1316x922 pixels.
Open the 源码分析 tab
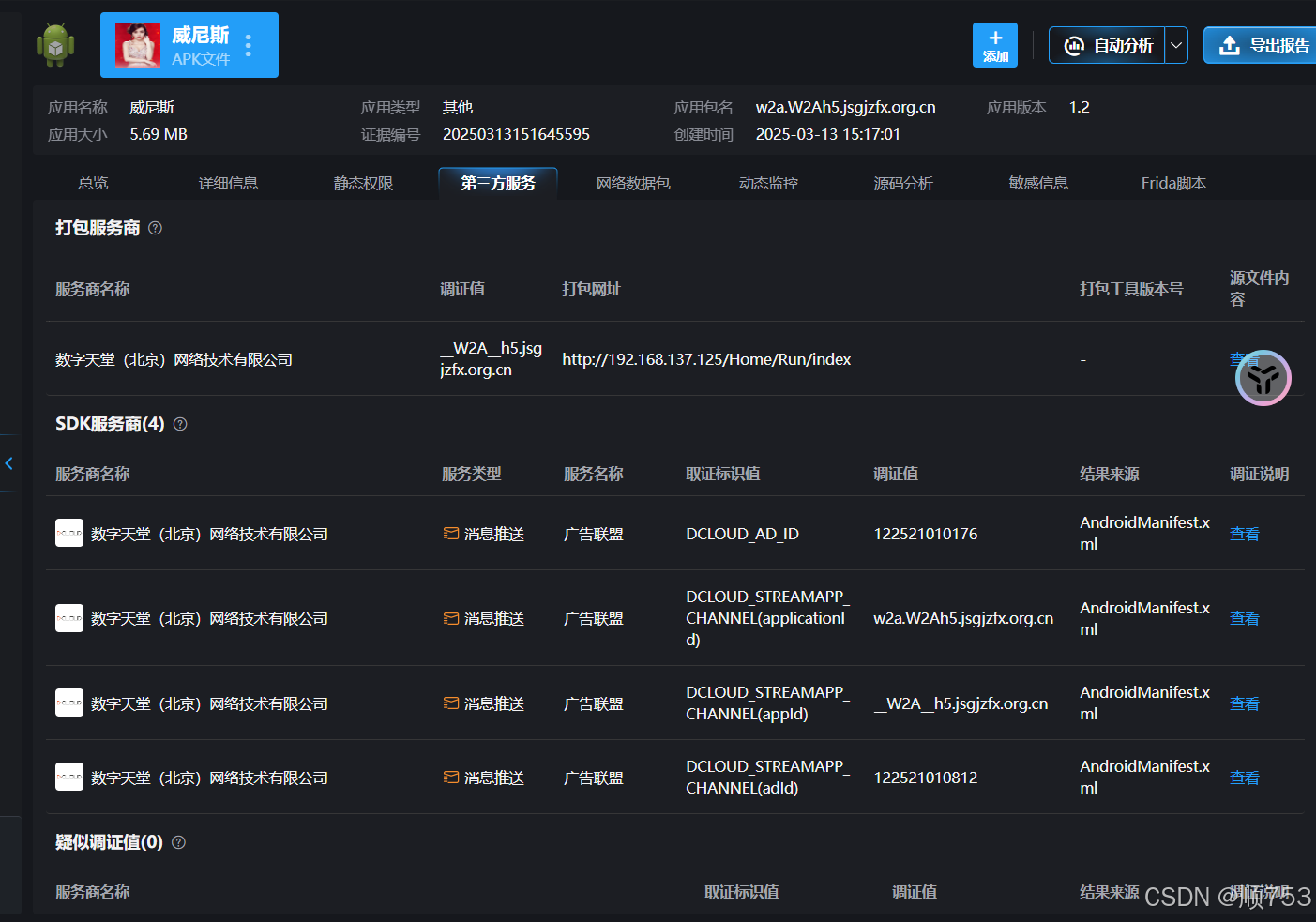point(903,183)
